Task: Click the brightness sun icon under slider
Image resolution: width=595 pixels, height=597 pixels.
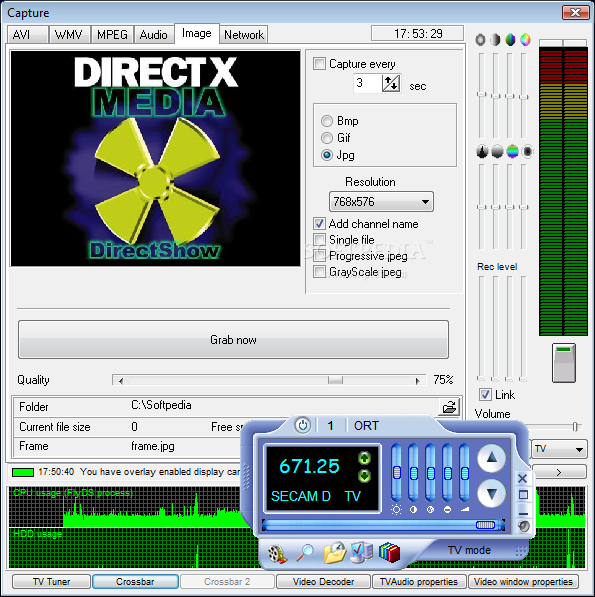Action: point(396,509)
